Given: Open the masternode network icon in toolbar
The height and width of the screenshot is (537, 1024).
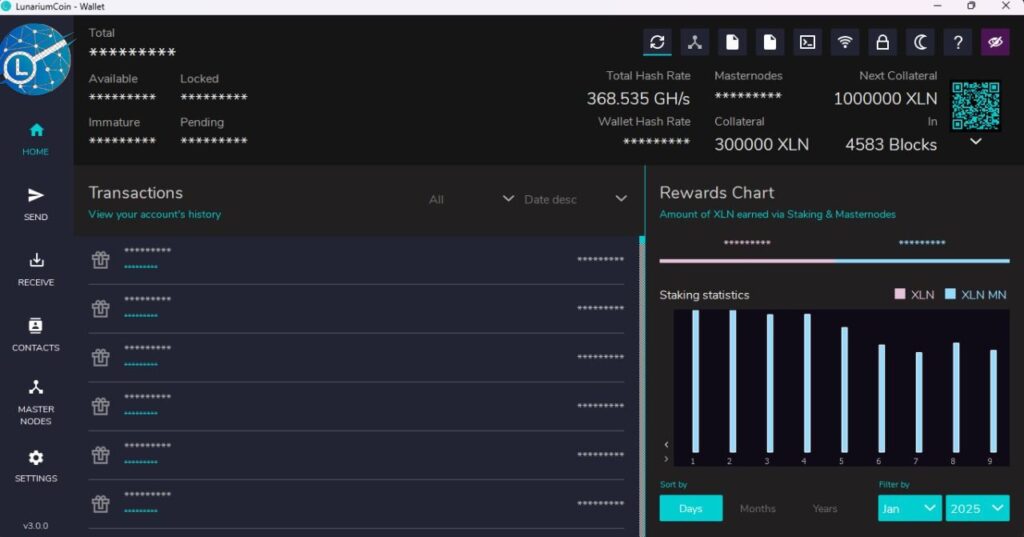Looking at the screenshot, I should (695, 42).
